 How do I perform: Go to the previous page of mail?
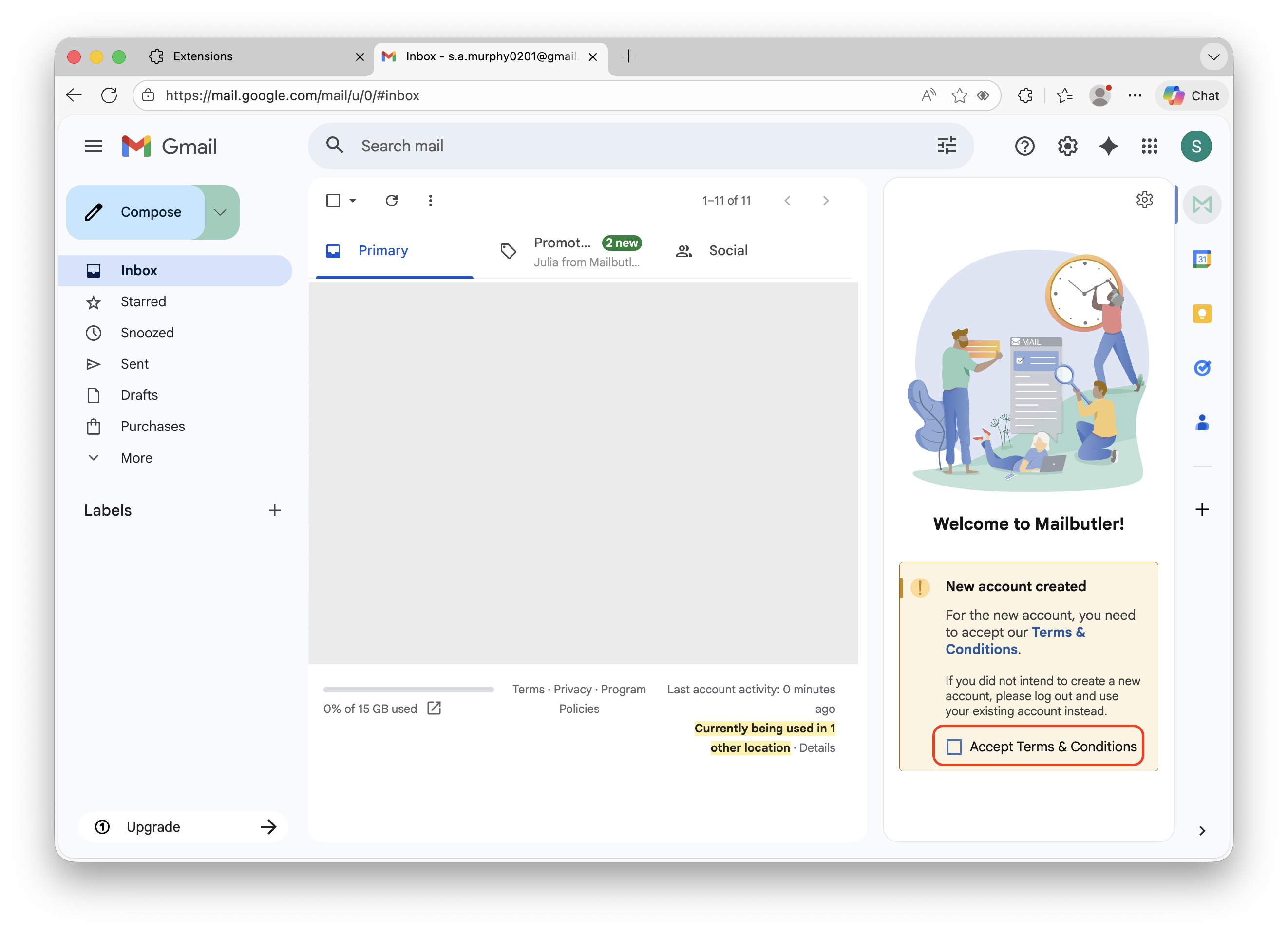787,201
